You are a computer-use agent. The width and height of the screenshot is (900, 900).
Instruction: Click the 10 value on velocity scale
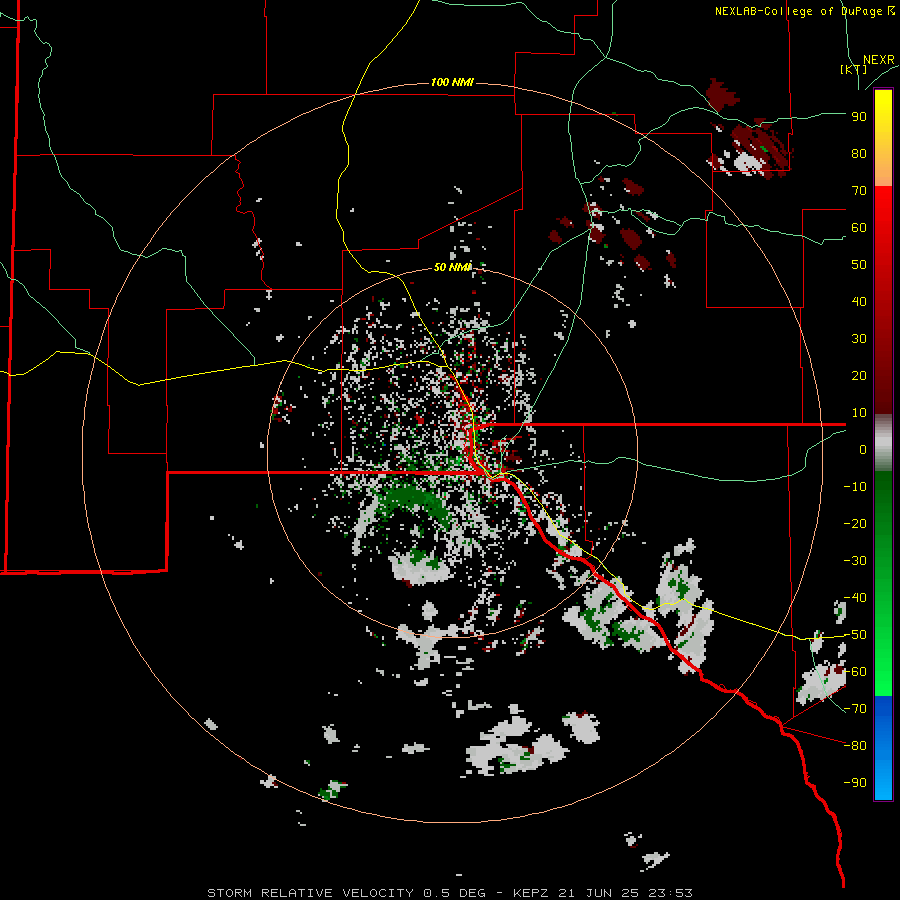859,413
